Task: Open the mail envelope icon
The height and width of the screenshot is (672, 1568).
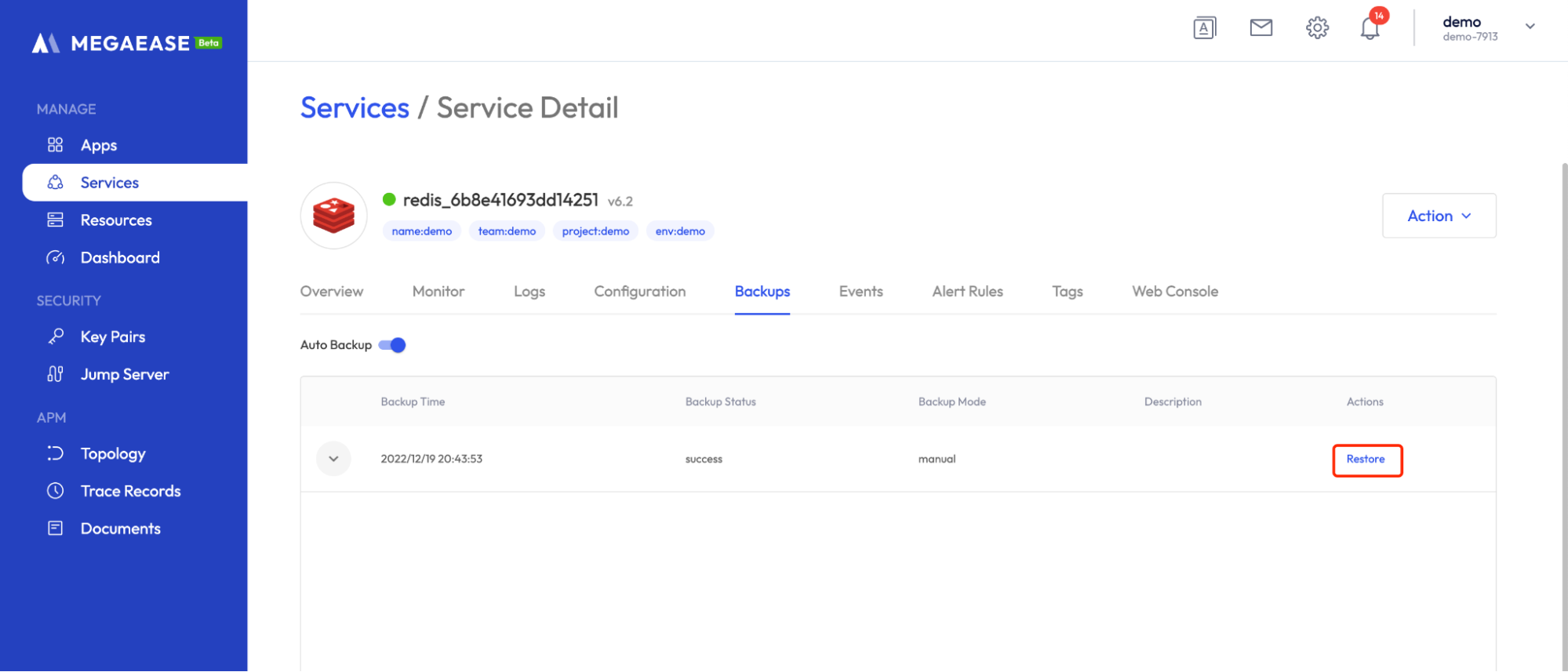Action: pyautogui.click(x=1261, y=28)
